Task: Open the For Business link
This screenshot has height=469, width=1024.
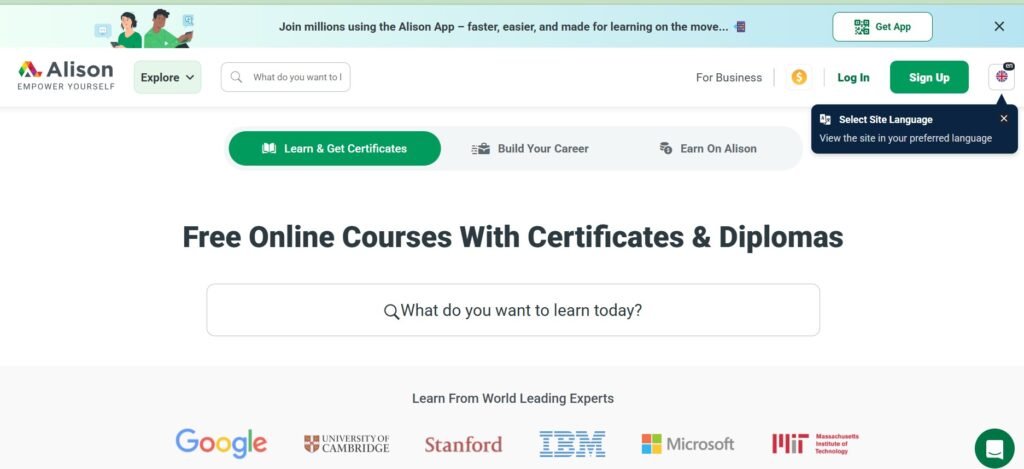Action: point(729,77)
